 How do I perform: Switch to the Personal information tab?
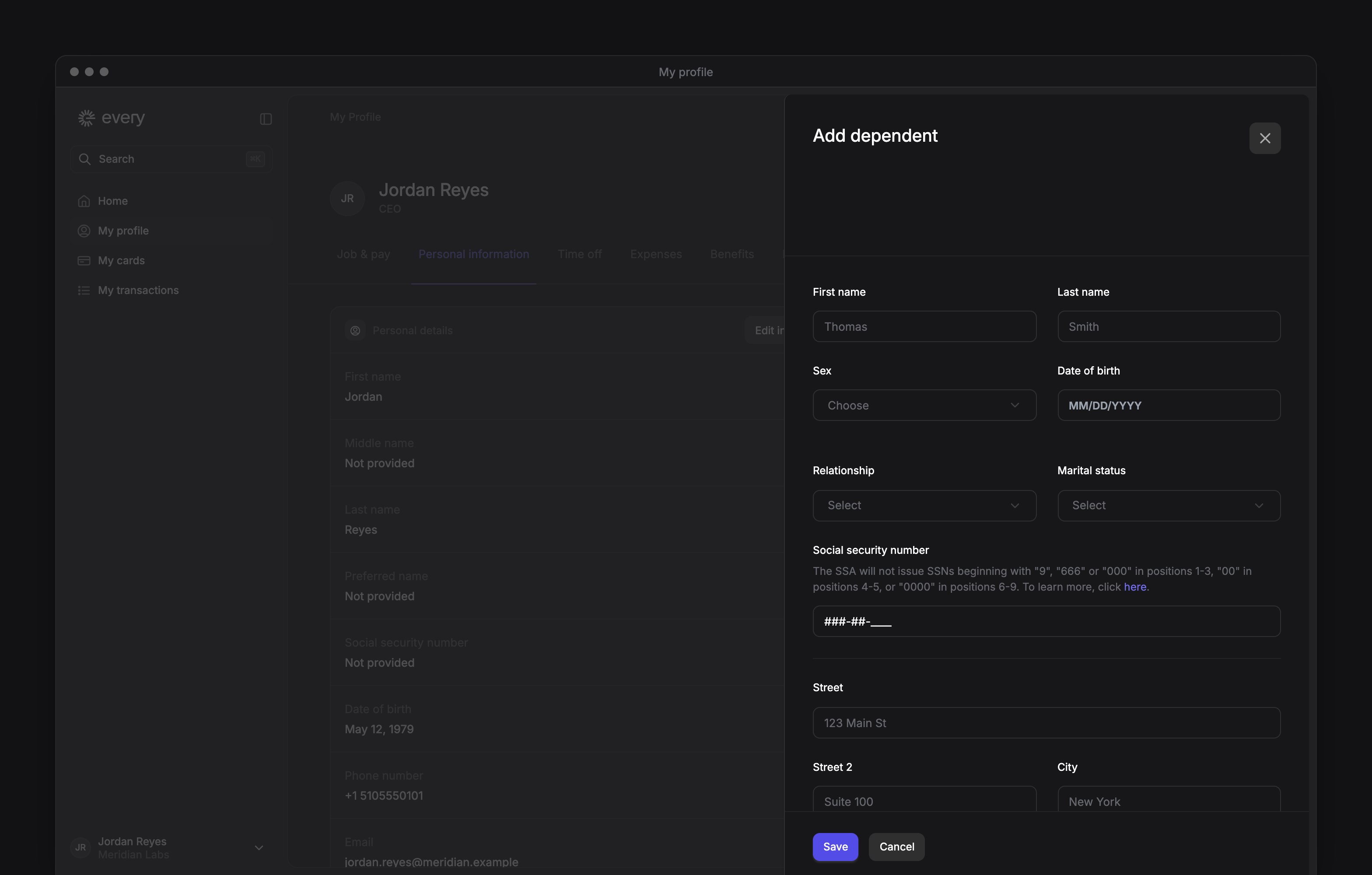click(473, 254)
